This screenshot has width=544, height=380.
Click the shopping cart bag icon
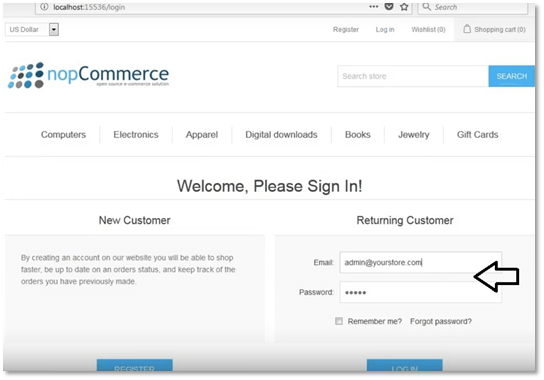(467, 29)
